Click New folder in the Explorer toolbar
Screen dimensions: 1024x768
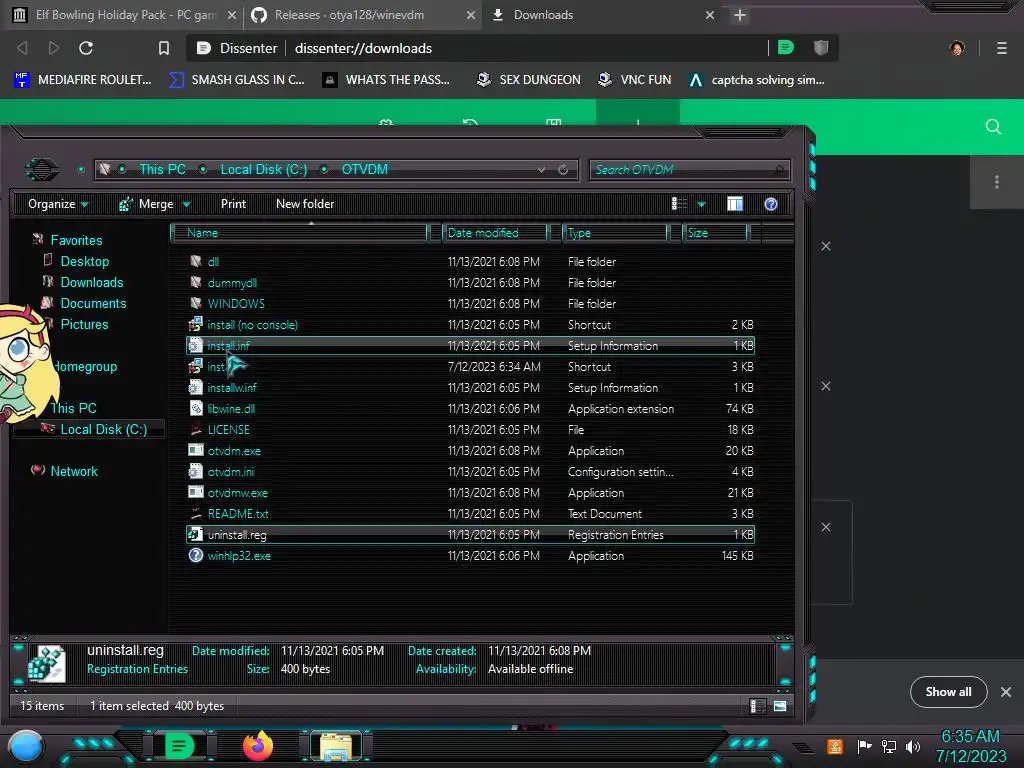(x=305, y=204)
